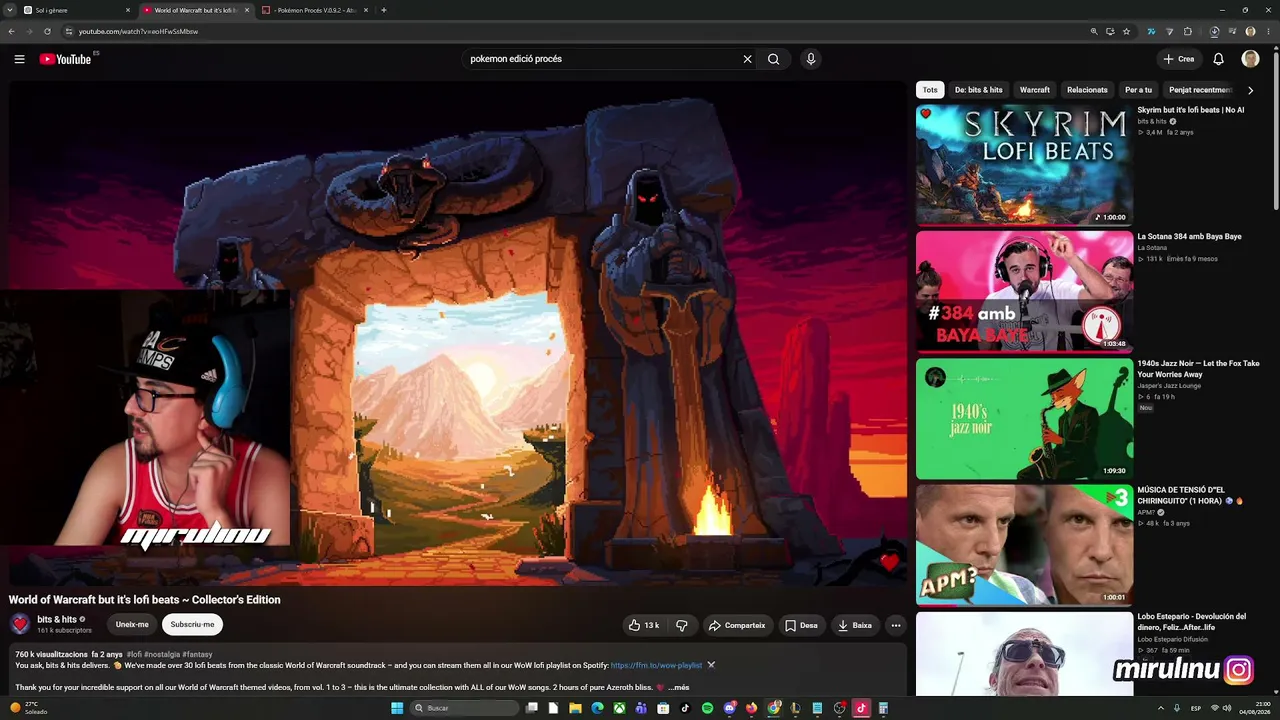Download the video with Baixa
Image resolution: width=1280 pixels, height=720 pixels.
(x=854, y=625)
